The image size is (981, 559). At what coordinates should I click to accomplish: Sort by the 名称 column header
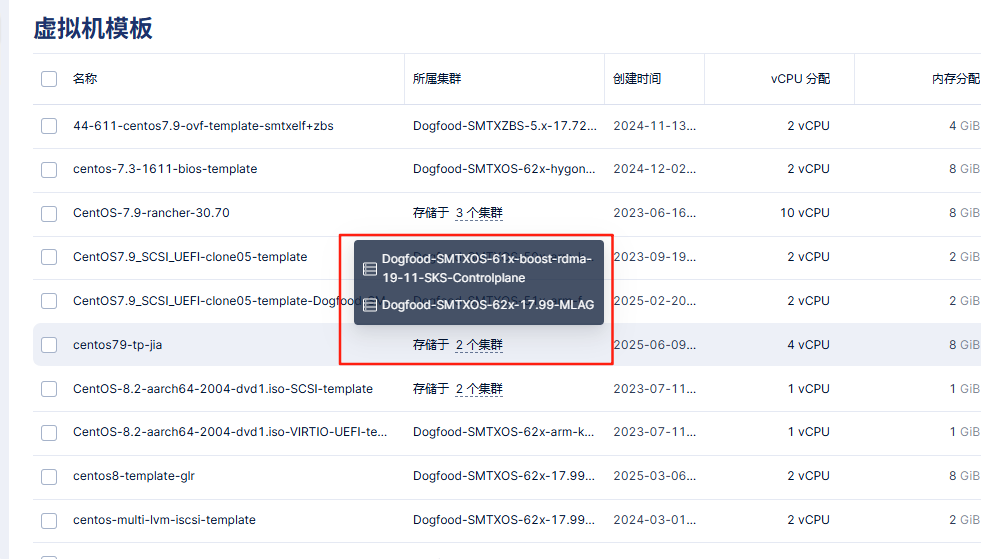coord(85,79)
